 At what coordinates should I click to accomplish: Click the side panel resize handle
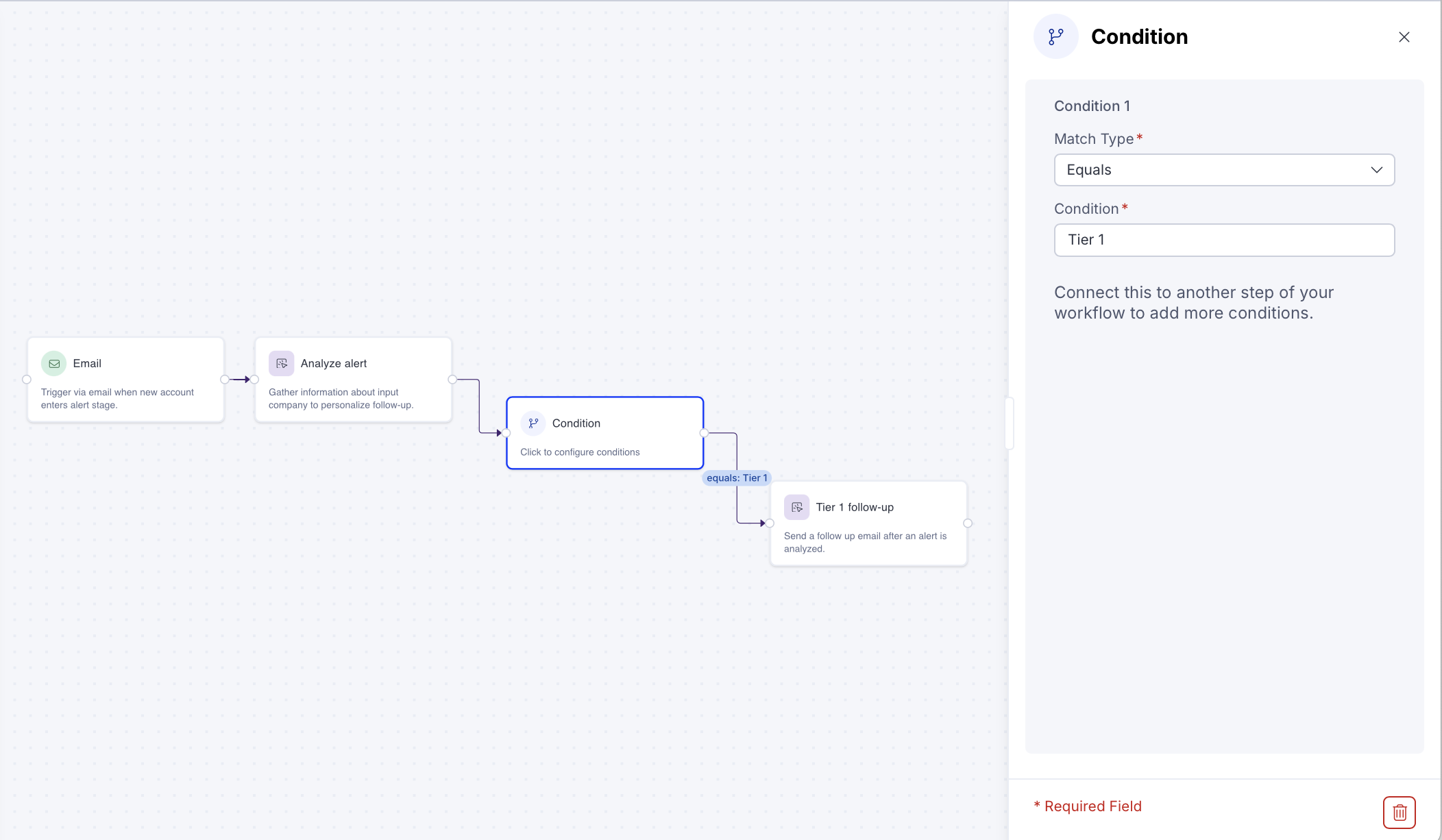pyautogui.click(x=1009, y=423)
